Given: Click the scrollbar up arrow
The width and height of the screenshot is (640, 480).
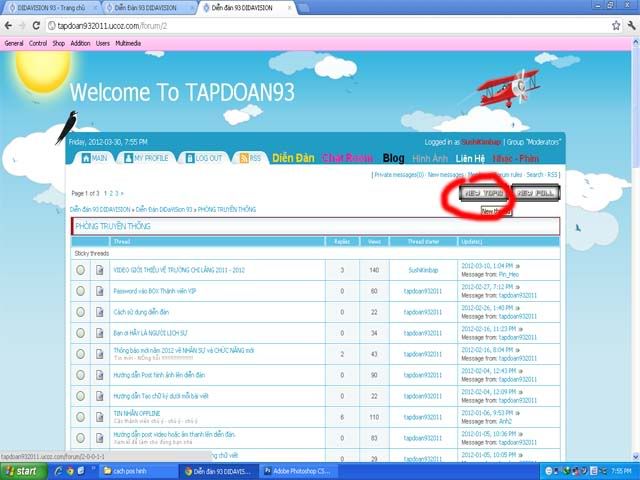Looking at the screenshot, I should point(636,41).
